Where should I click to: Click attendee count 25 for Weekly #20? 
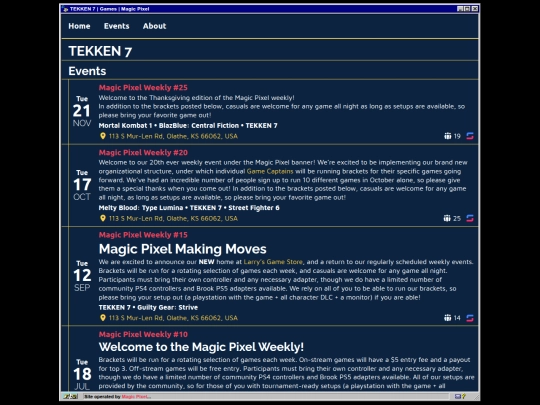click(457, 219)
